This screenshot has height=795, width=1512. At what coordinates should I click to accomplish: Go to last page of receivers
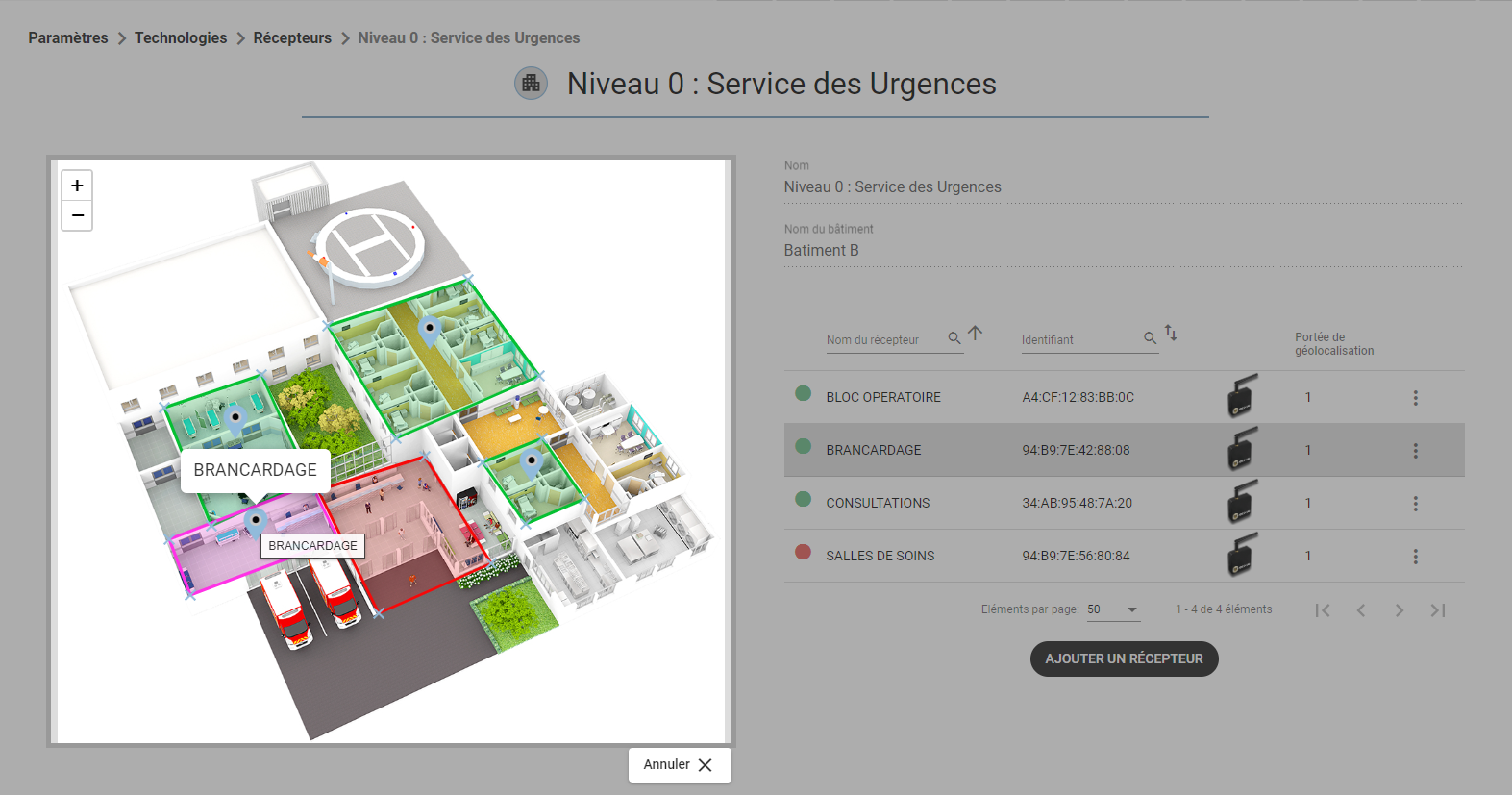click(x=1438, y=610)
